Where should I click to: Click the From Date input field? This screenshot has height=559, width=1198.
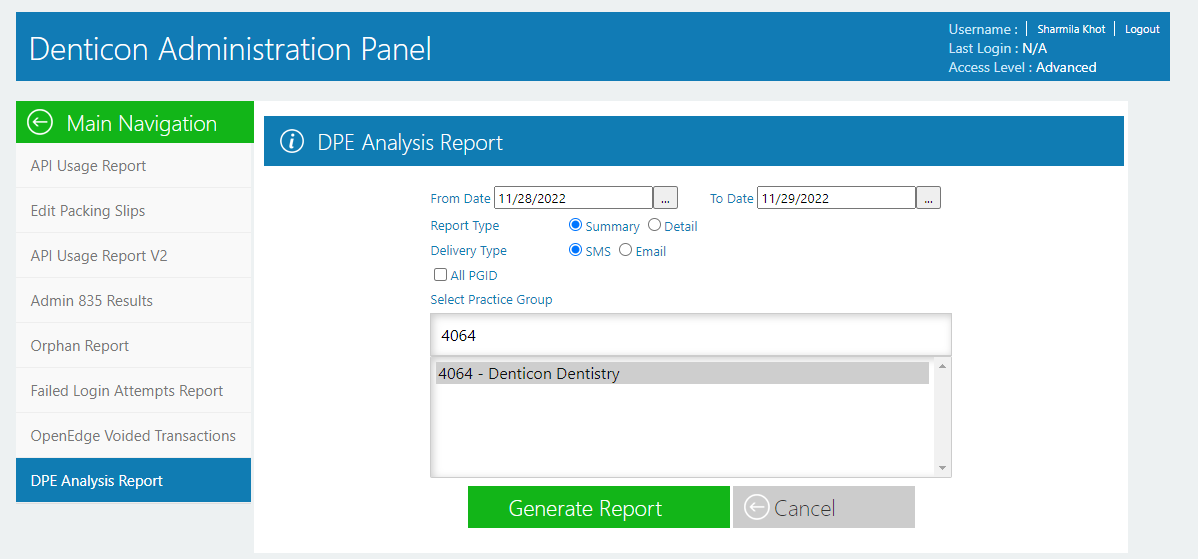(573, 198)
